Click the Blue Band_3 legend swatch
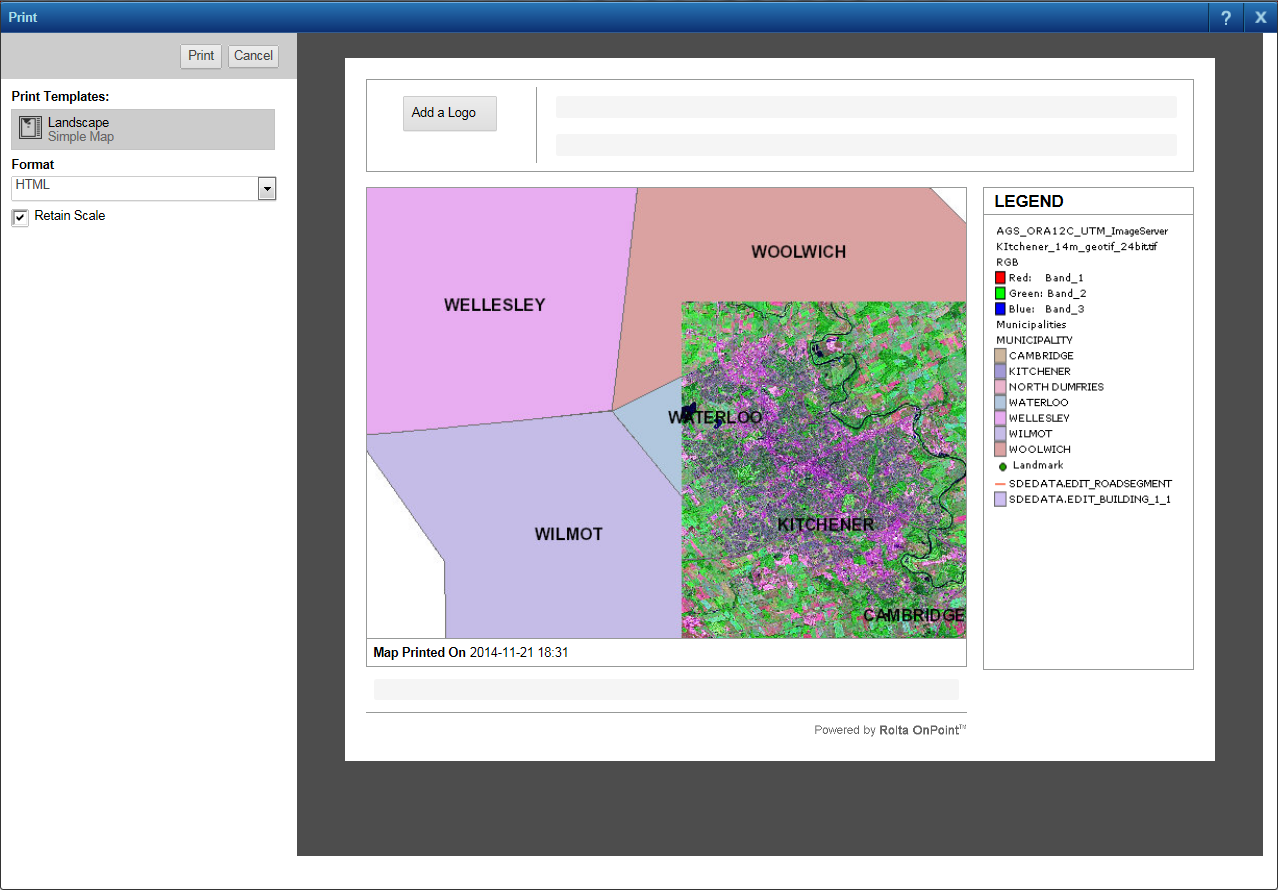Screen dimensions: 1278x890 tap(1000, 309)
